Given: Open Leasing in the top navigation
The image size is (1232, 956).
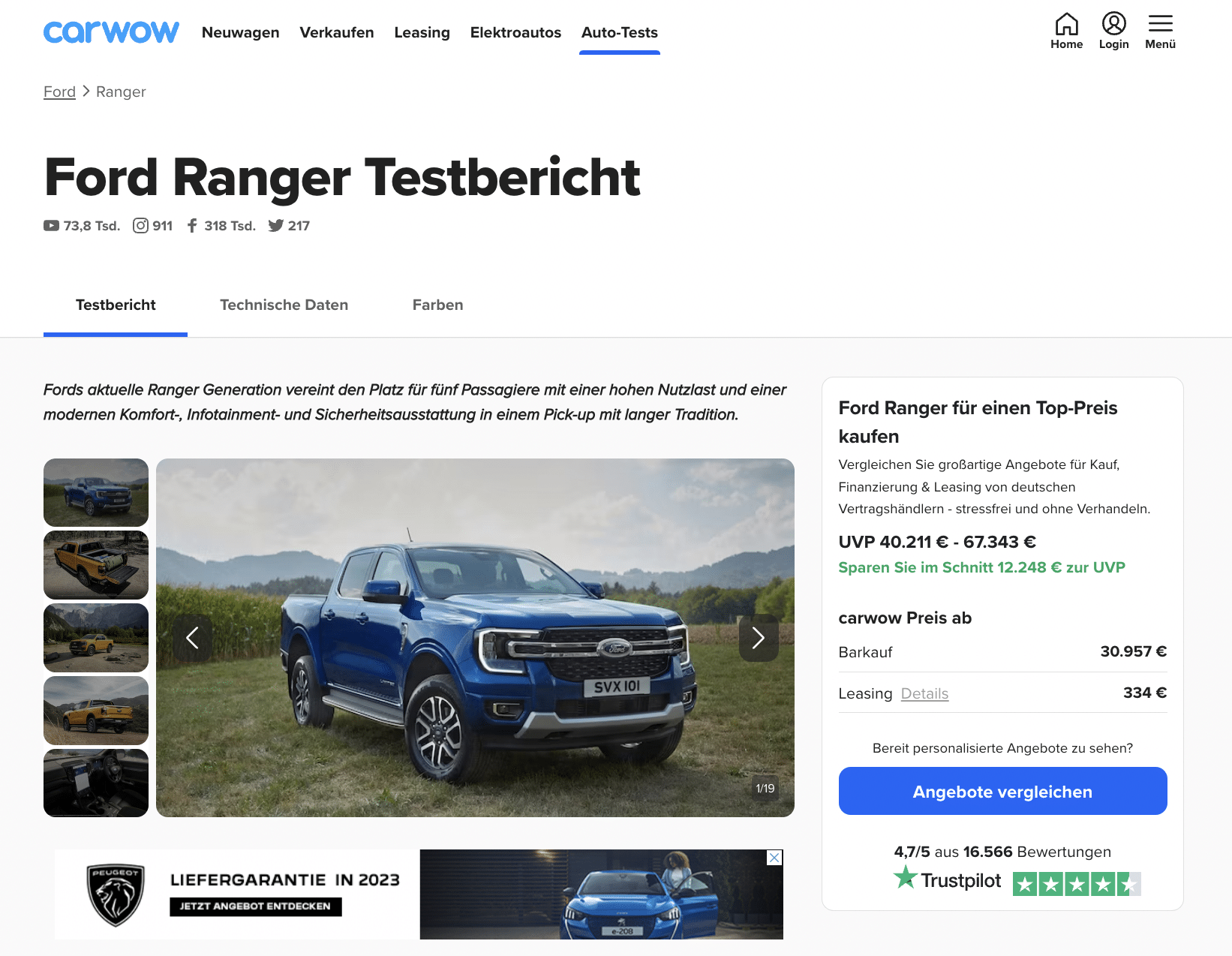Looking at the screenshot, I should pos(422,32).
